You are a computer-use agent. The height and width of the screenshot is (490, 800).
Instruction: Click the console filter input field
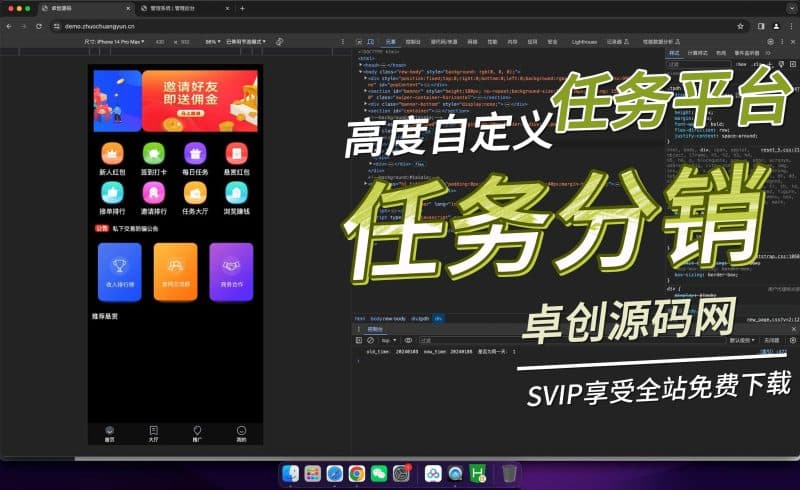point(571,340)
